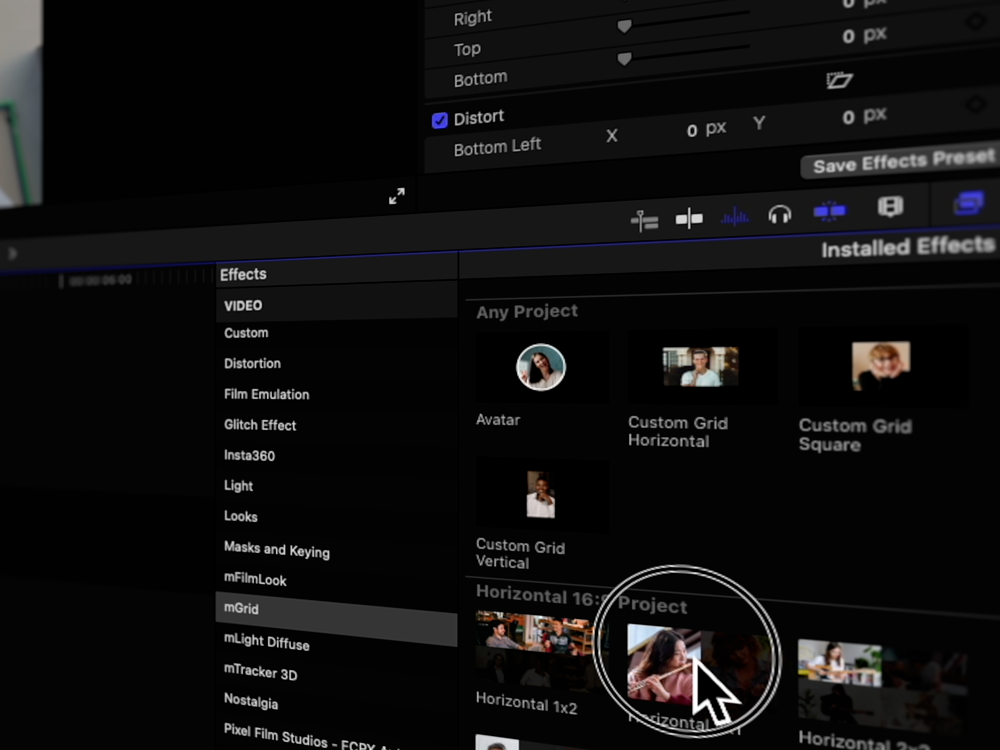Choose Glitch Effect in the effects list
The image size is (1000, 750).
pos(260,425)
